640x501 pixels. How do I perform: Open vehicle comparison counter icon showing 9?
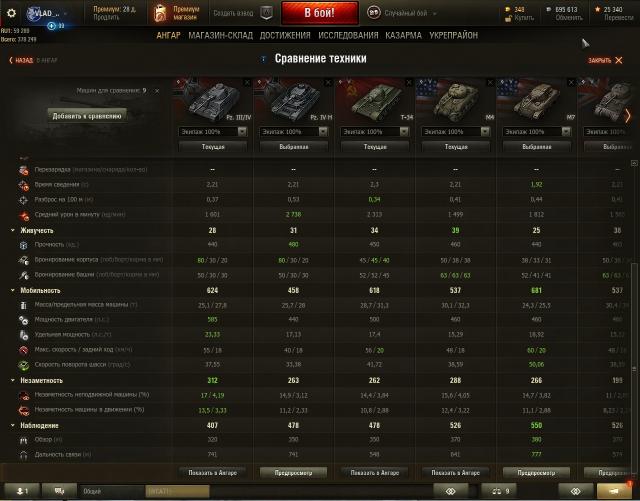click(x=500, y=491)
